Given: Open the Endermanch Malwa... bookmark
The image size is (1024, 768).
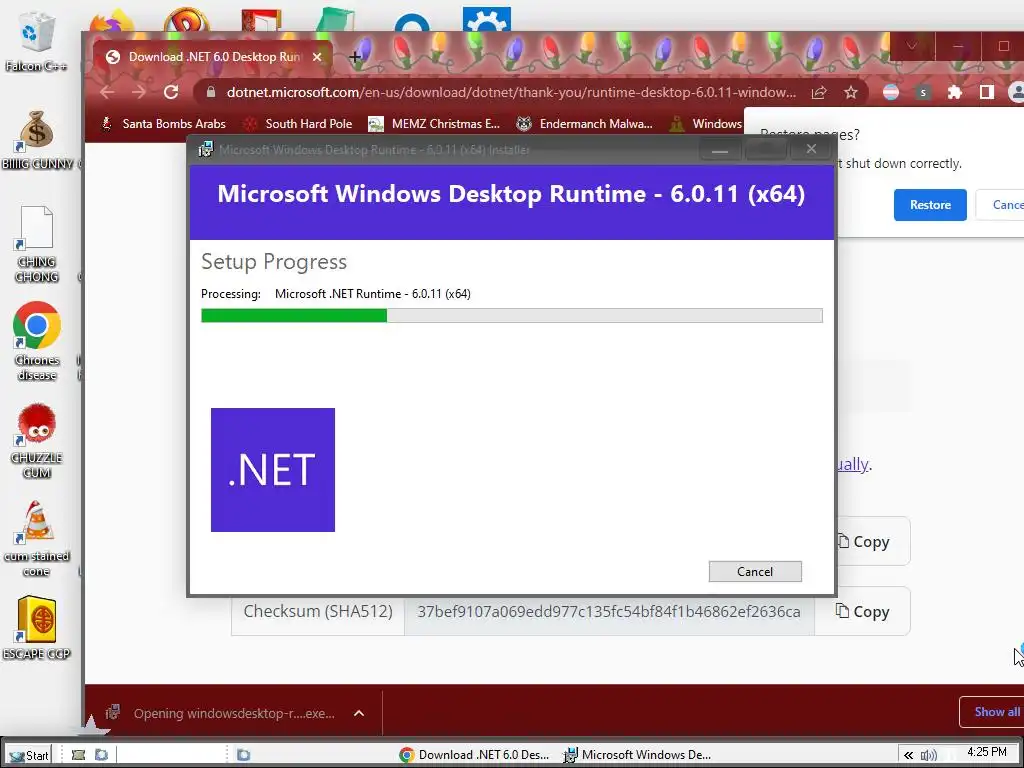Looking at the screenshot, I should [x=584, y=123].
